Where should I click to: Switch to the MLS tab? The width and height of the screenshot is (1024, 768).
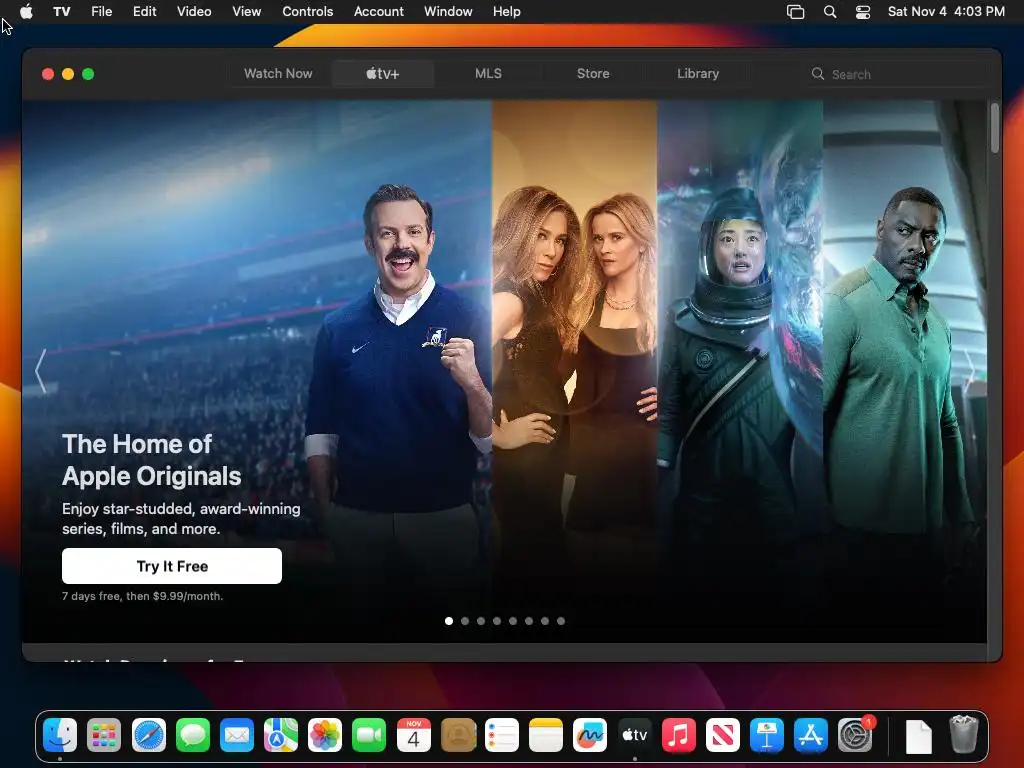488,74
